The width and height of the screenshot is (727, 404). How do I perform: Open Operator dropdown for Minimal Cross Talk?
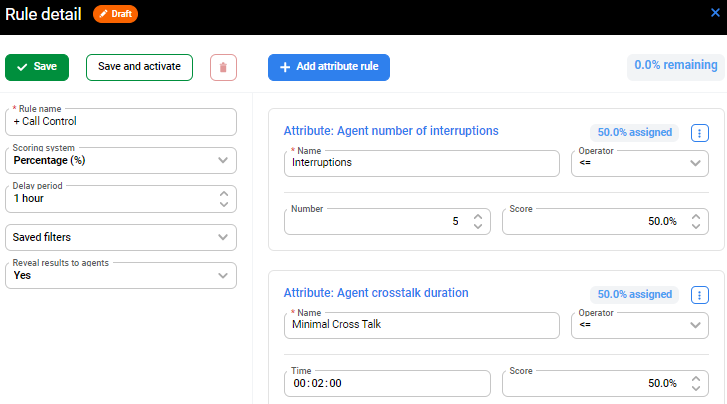[639, 325]
